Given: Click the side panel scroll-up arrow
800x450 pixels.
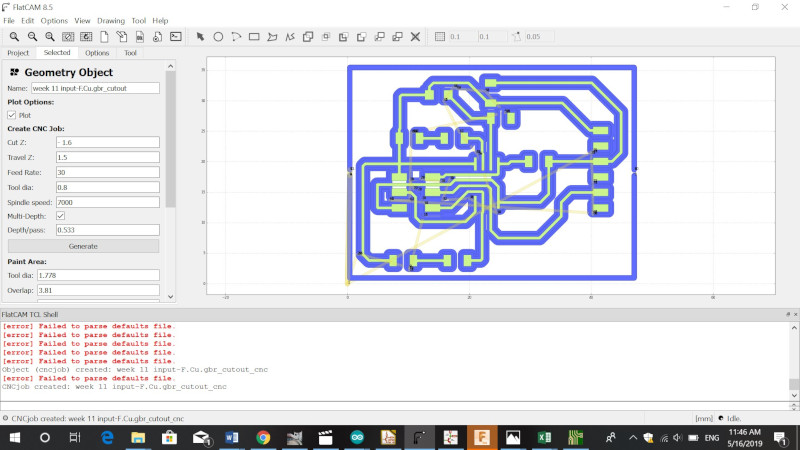Looking at the screenshot, I should 170,66.
